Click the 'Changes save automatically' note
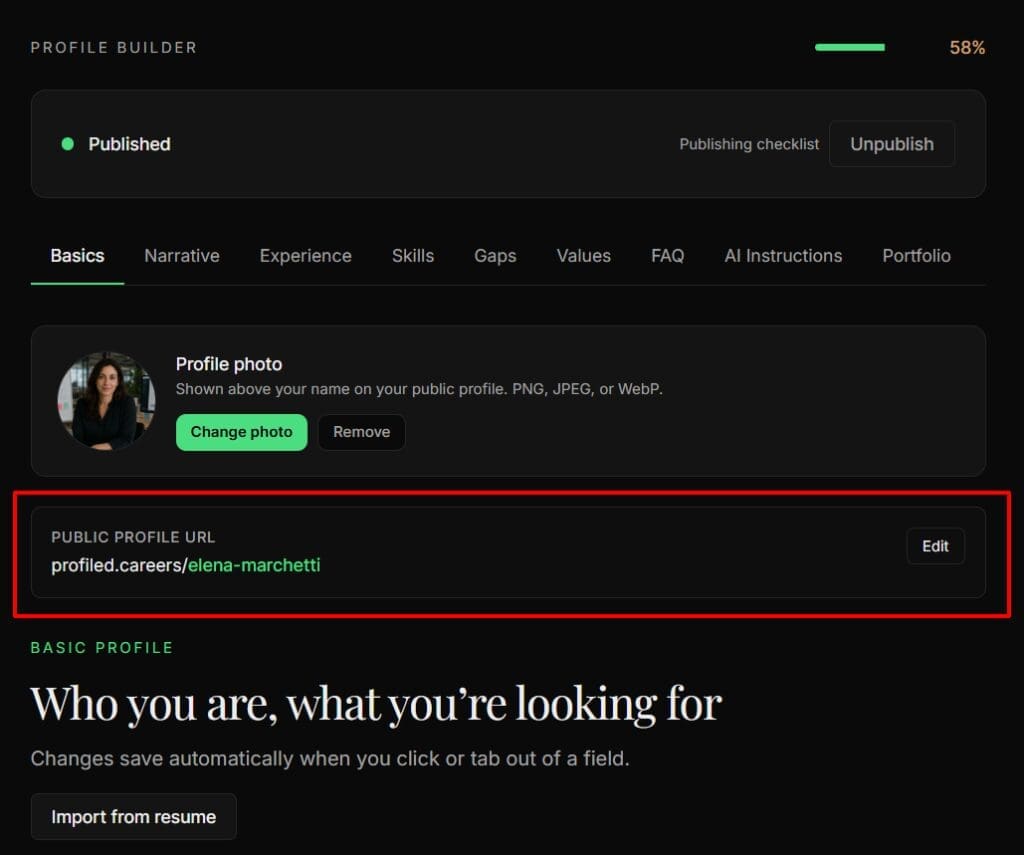Image resolution: width=1024 pixels, height=855 pixels. 330,758
